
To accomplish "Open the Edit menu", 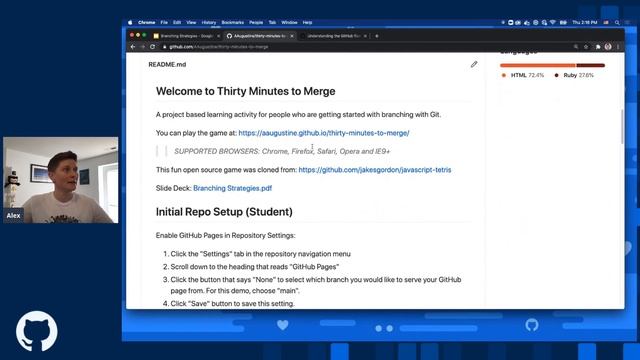I will pos(177,22).
